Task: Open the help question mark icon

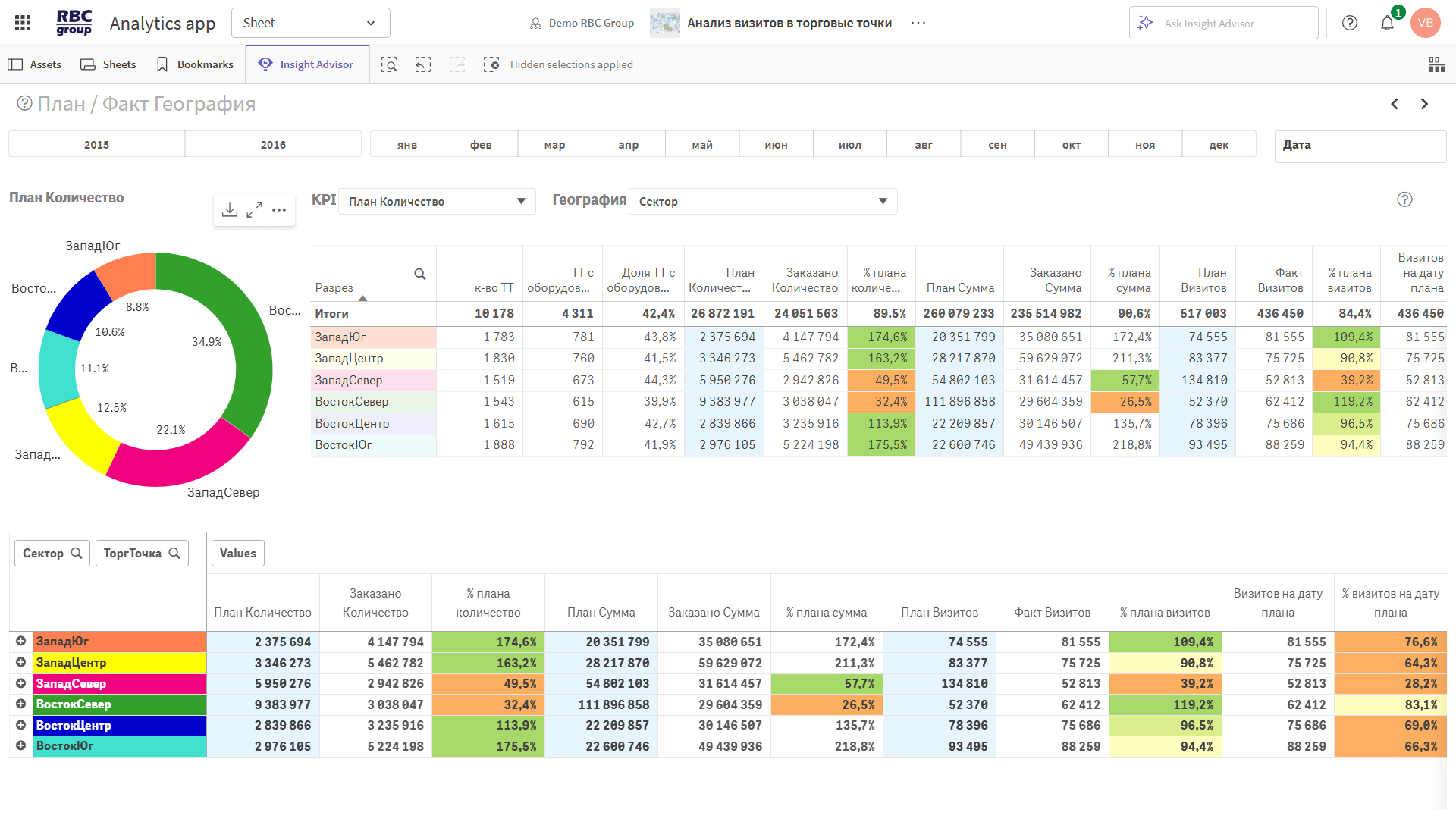Action: [x=1350, y=23]
